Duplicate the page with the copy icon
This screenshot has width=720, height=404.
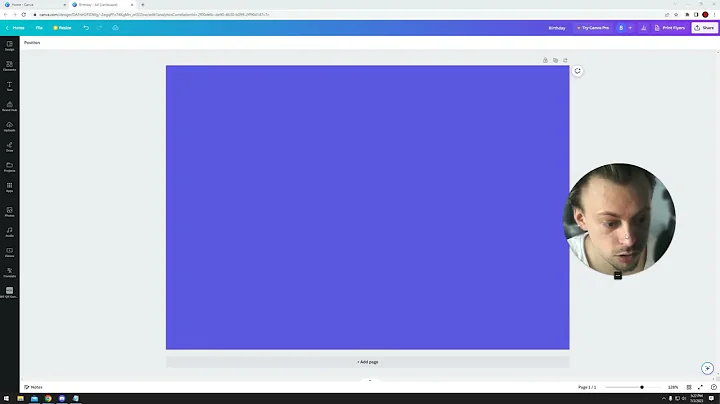(x=555, y=60)
